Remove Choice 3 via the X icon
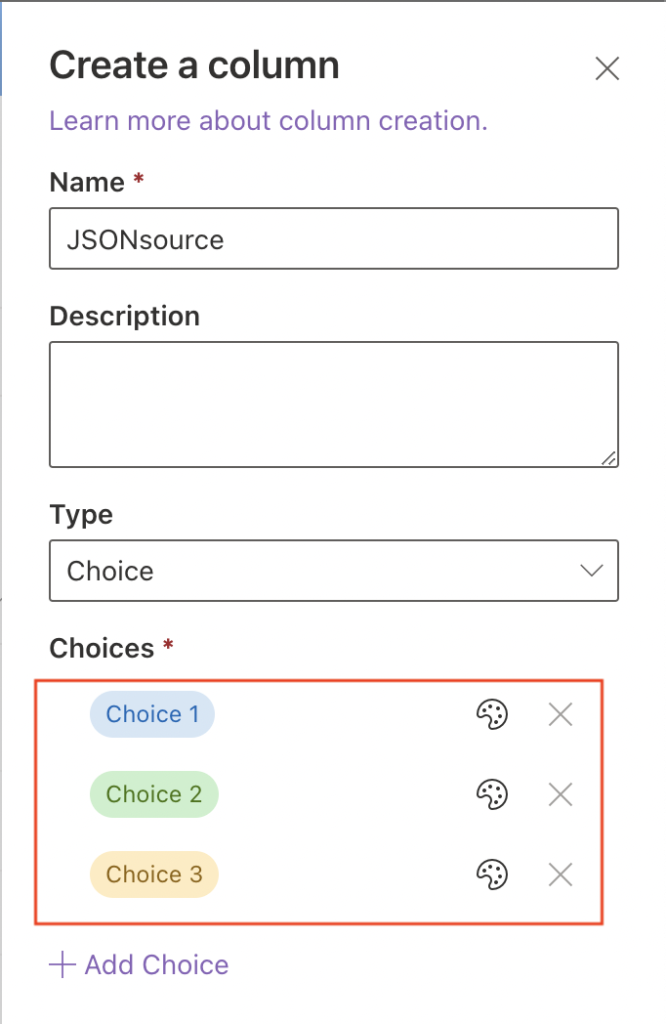Image resolution: width=666 pixels, height=1024 pixels. 560,874
